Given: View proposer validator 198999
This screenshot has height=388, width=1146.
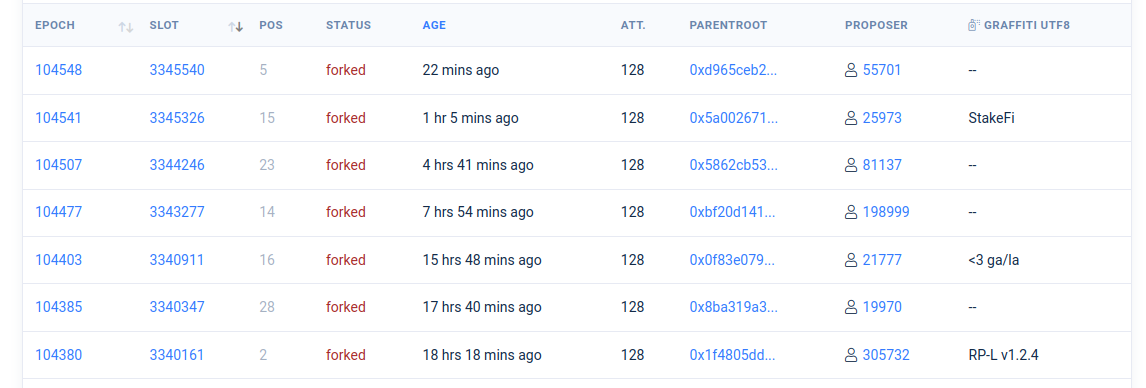Looking at the screenshot, I should coord(886,213).
